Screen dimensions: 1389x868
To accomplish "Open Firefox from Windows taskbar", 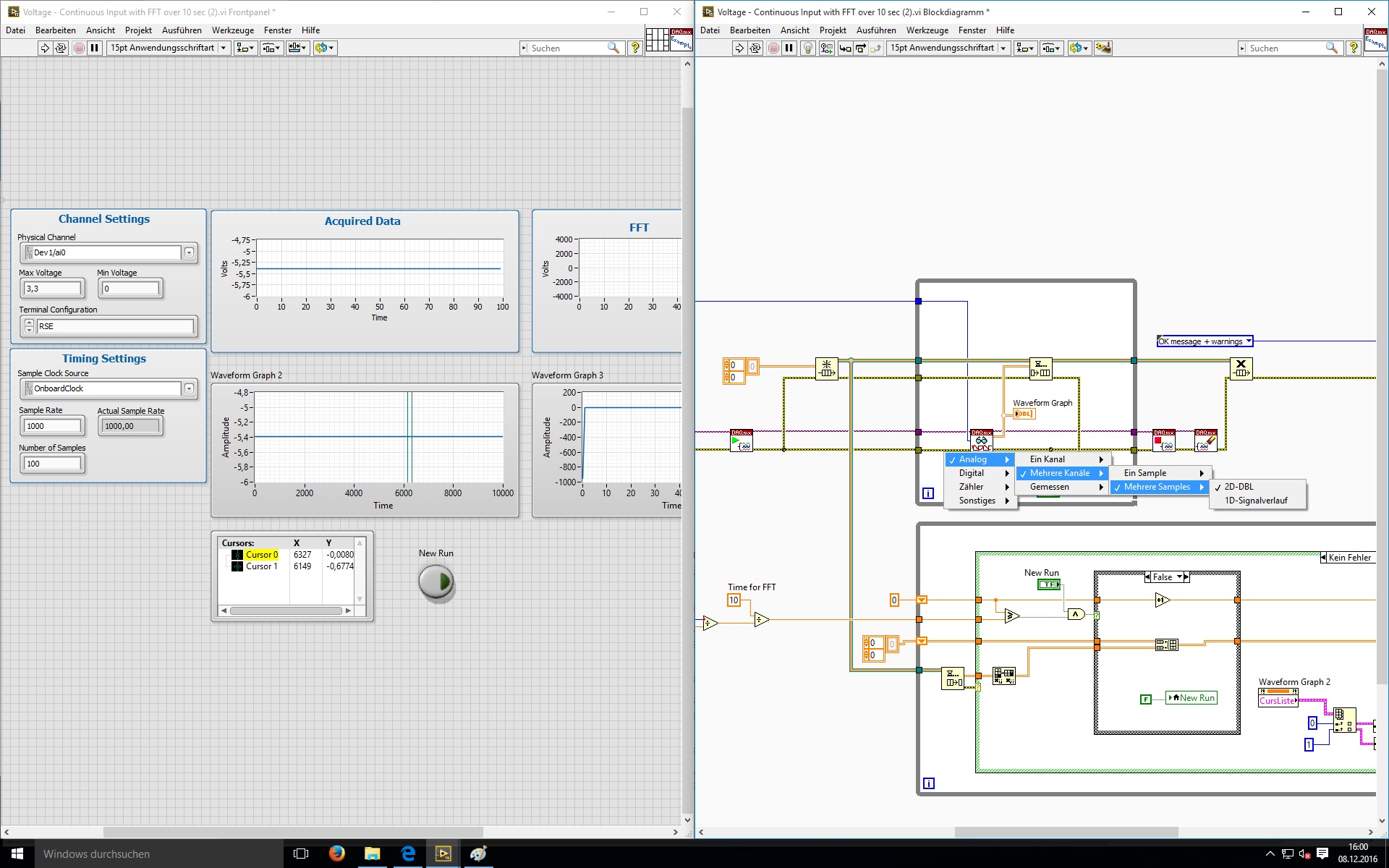I will [x=336, y=854].
